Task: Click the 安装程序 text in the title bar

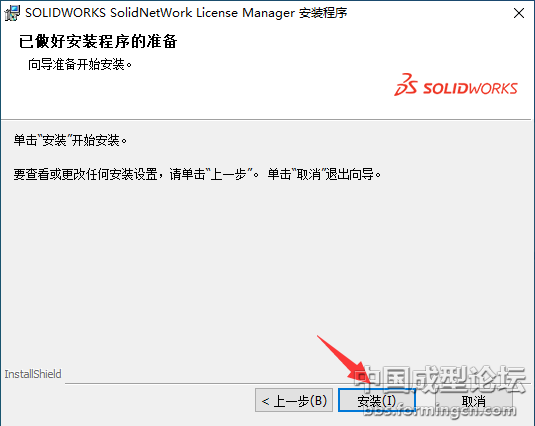Action: (x=323, y=13)
